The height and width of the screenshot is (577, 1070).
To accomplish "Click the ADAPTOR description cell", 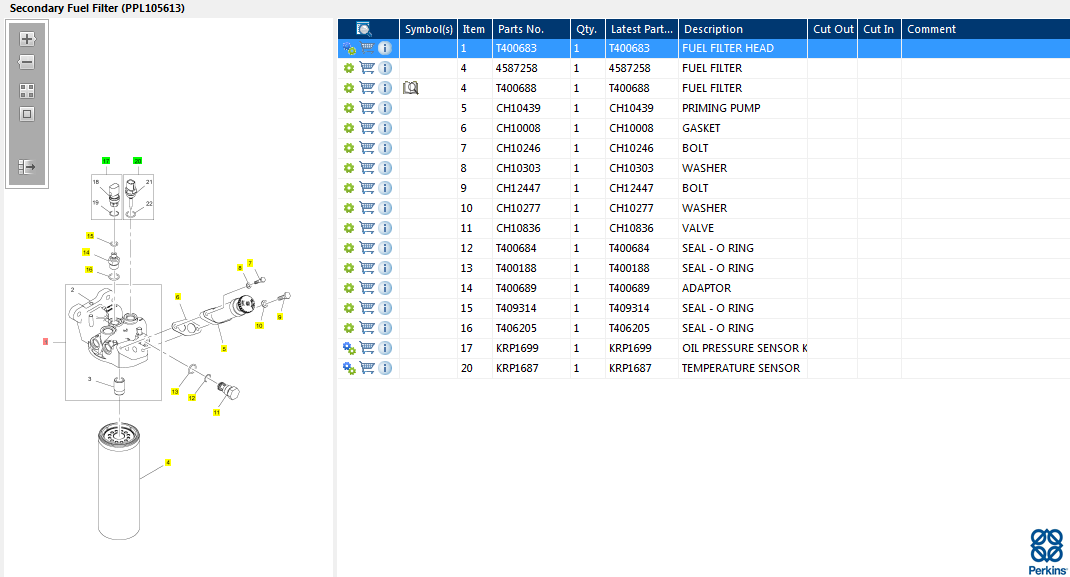I will pos(742,288).
